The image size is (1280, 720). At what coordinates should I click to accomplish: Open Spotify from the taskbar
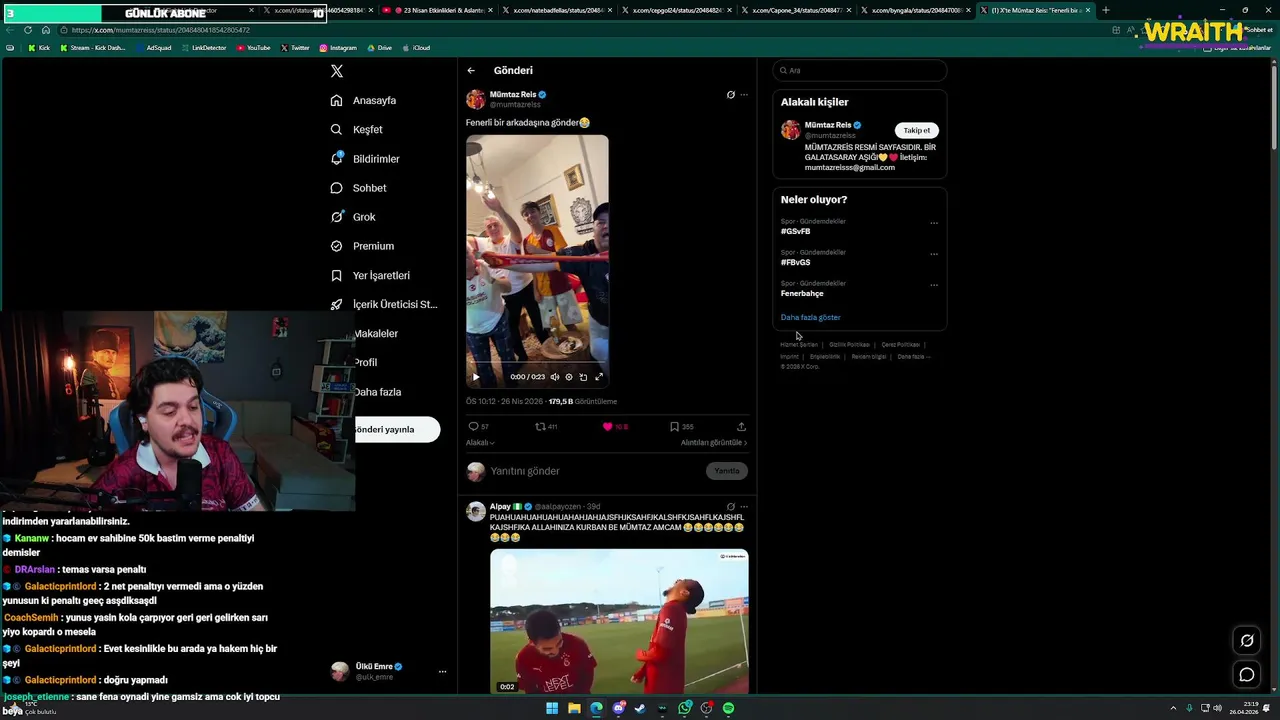tap(728, 708)
